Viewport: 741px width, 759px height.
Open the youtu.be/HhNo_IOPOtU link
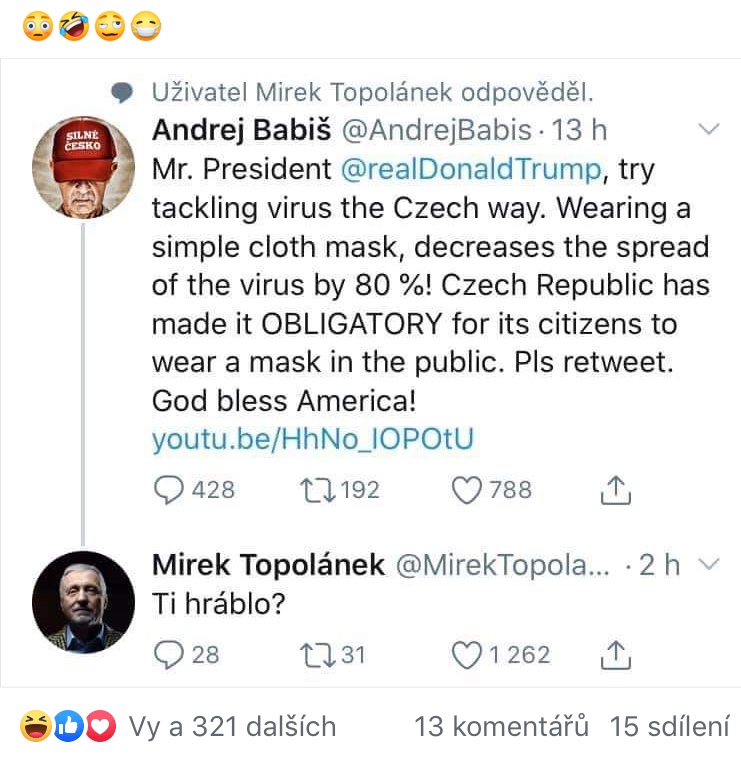(312, 439)
